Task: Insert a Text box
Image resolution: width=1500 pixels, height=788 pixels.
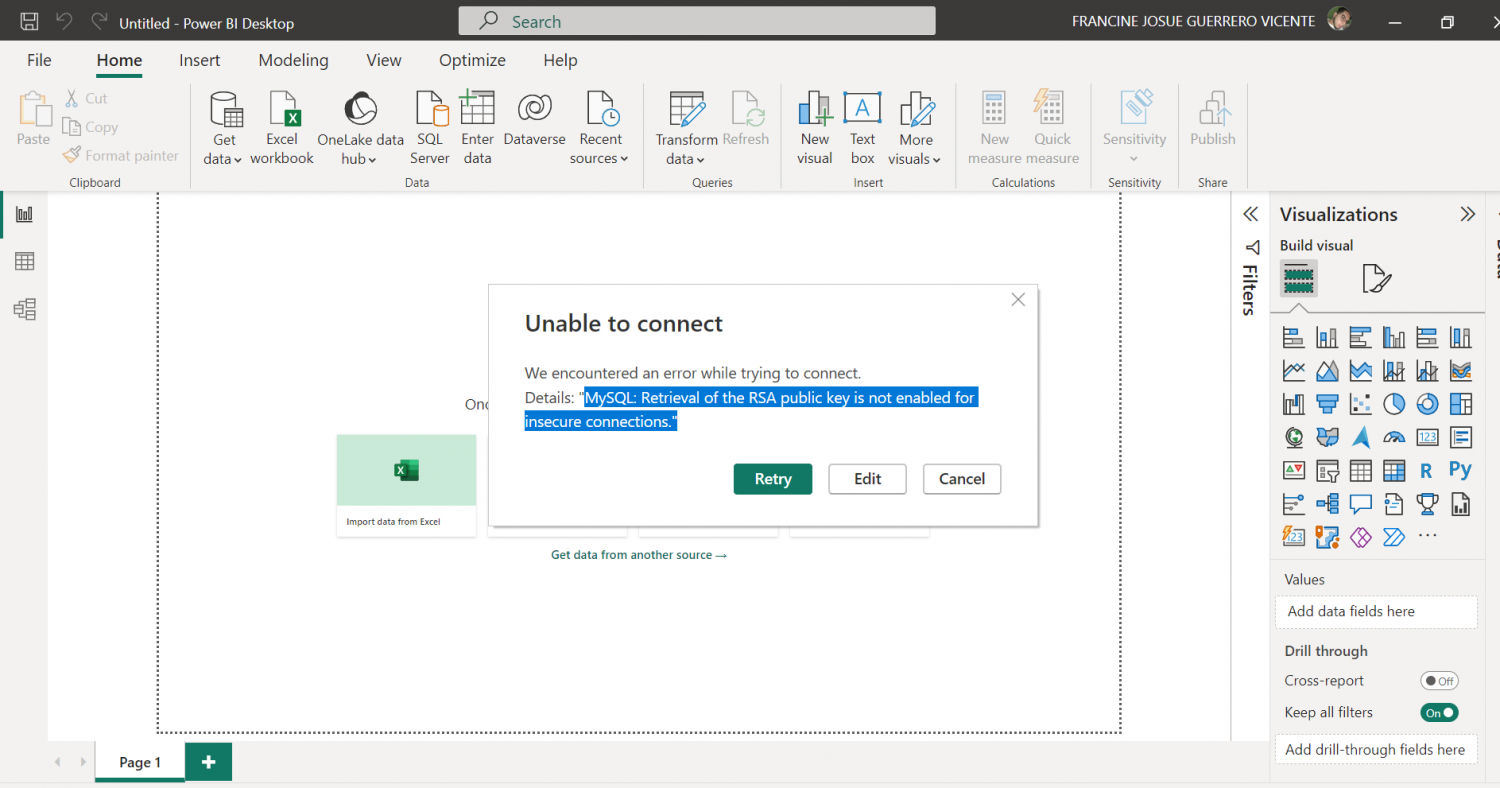Action: (x=862, y=128)
